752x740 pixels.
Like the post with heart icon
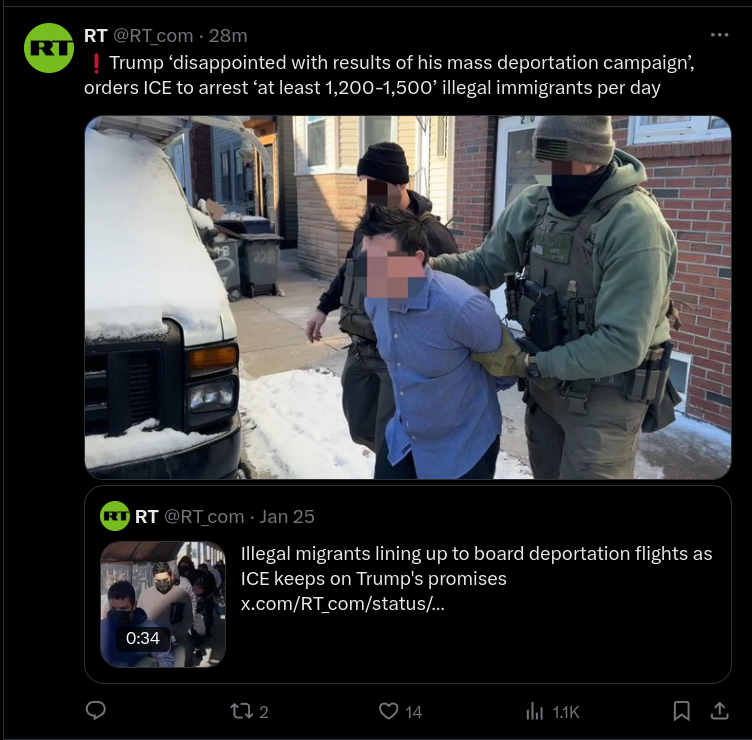[x=388, y=711]
